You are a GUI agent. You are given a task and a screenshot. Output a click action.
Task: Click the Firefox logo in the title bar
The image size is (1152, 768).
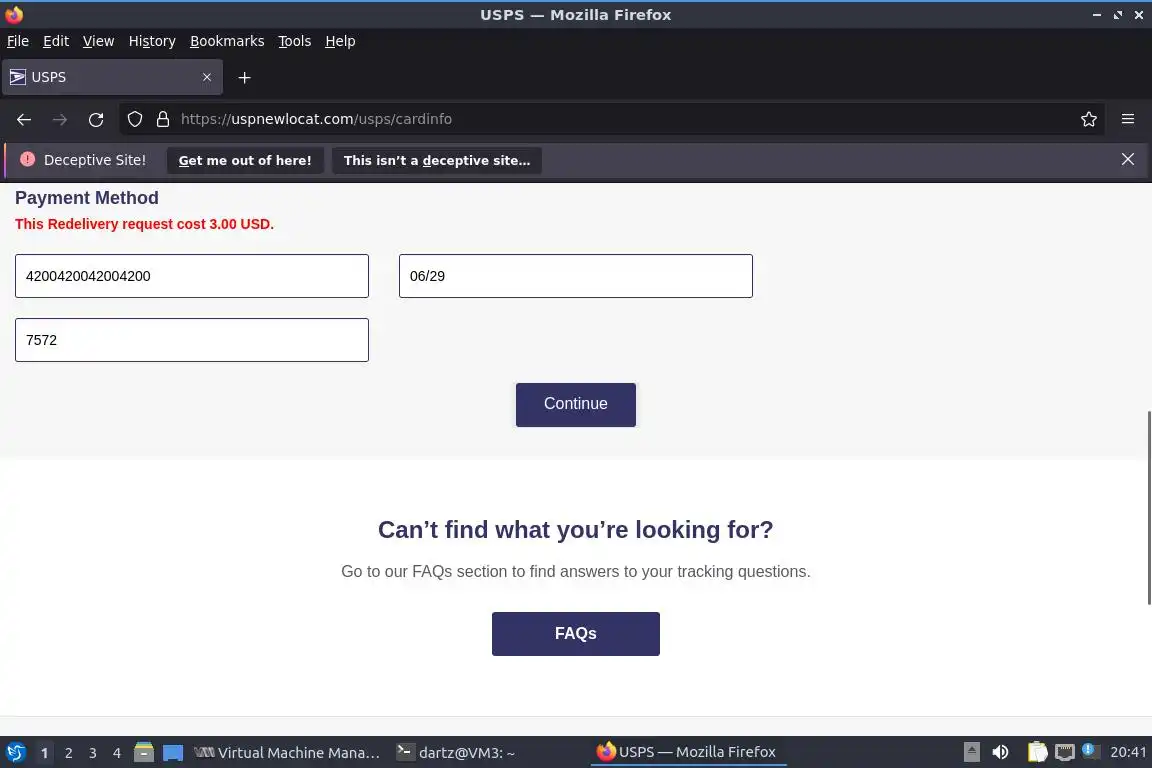click(14, 15)
